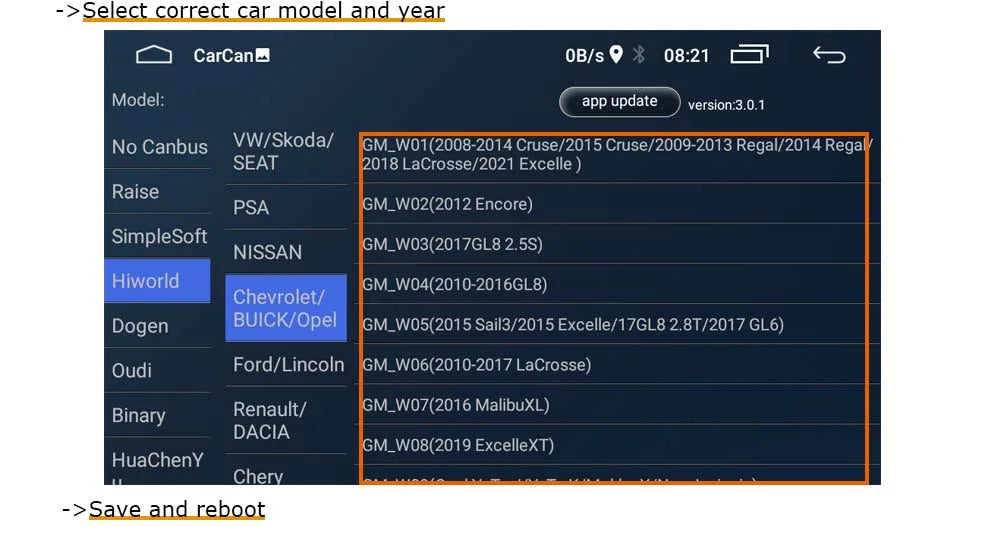Select No Canbus in model list

(x=159, y=147)
